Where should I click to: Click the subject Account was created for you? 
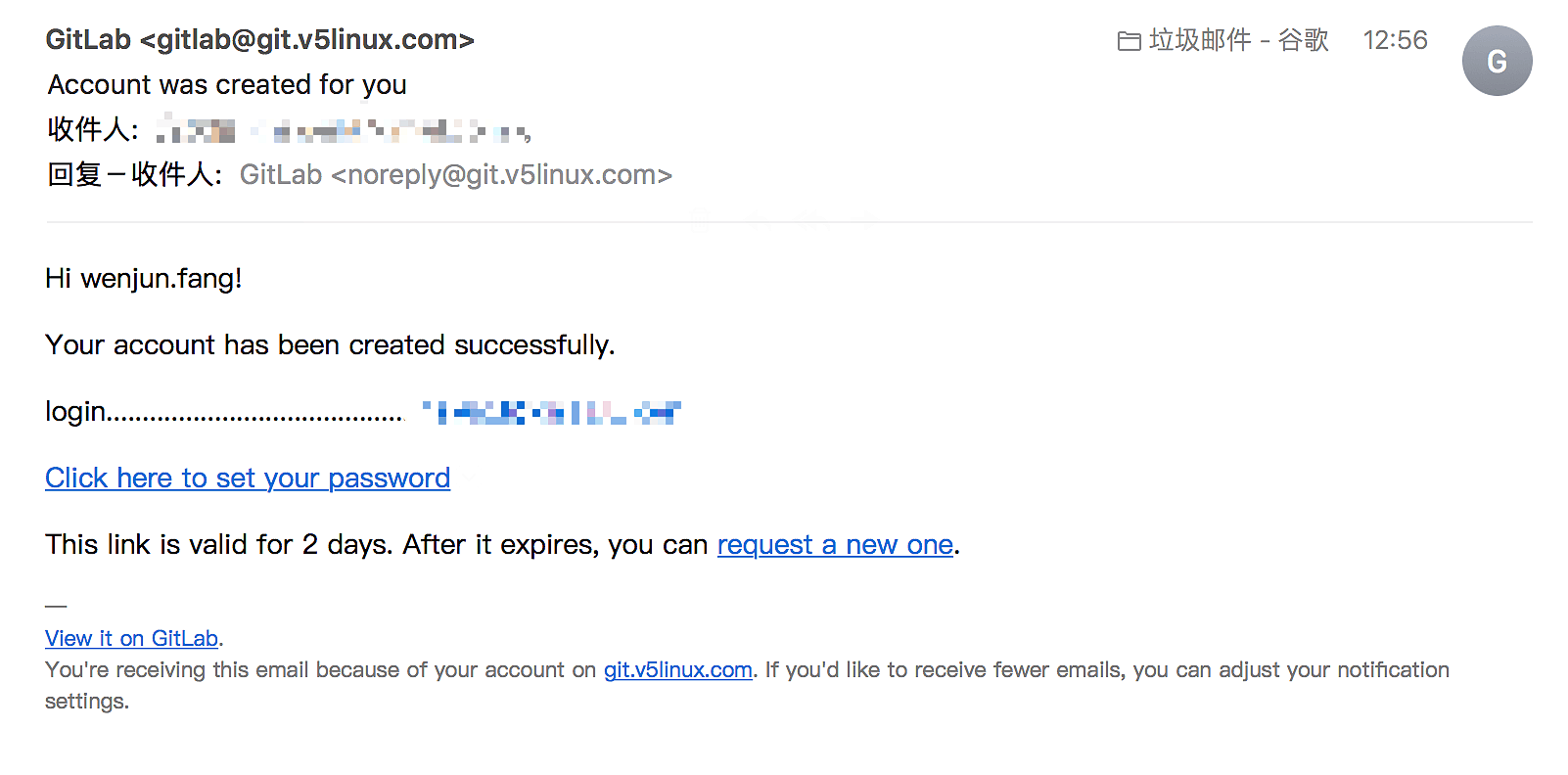point(227,85)
